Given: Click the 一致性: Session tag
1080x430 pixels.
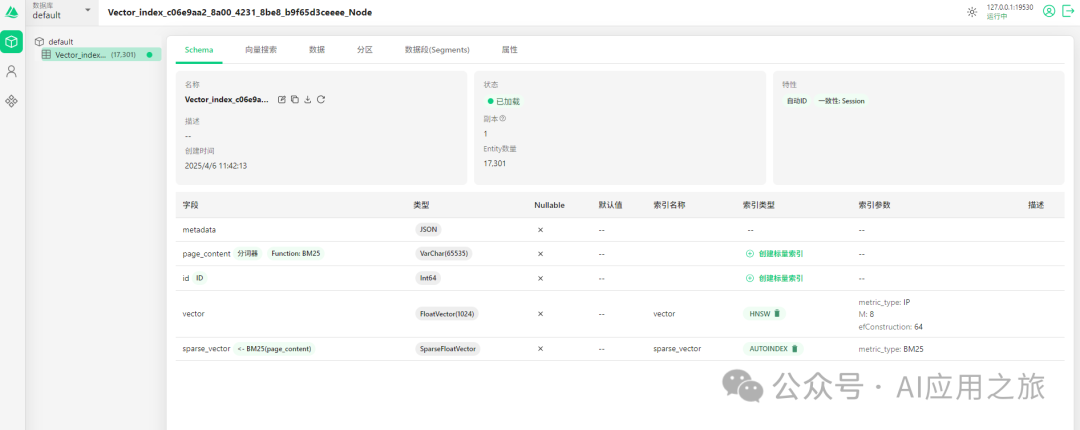Looking at the screenshot, I should 840,101.
